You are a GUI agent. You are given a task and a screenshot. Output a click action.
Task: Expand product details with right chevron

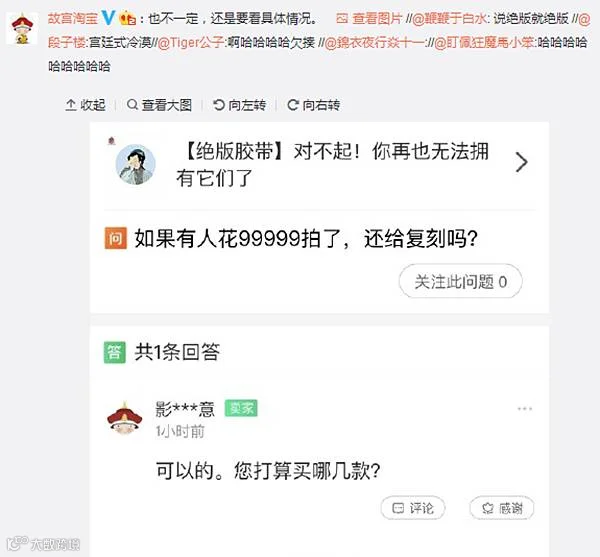point(521,162)
